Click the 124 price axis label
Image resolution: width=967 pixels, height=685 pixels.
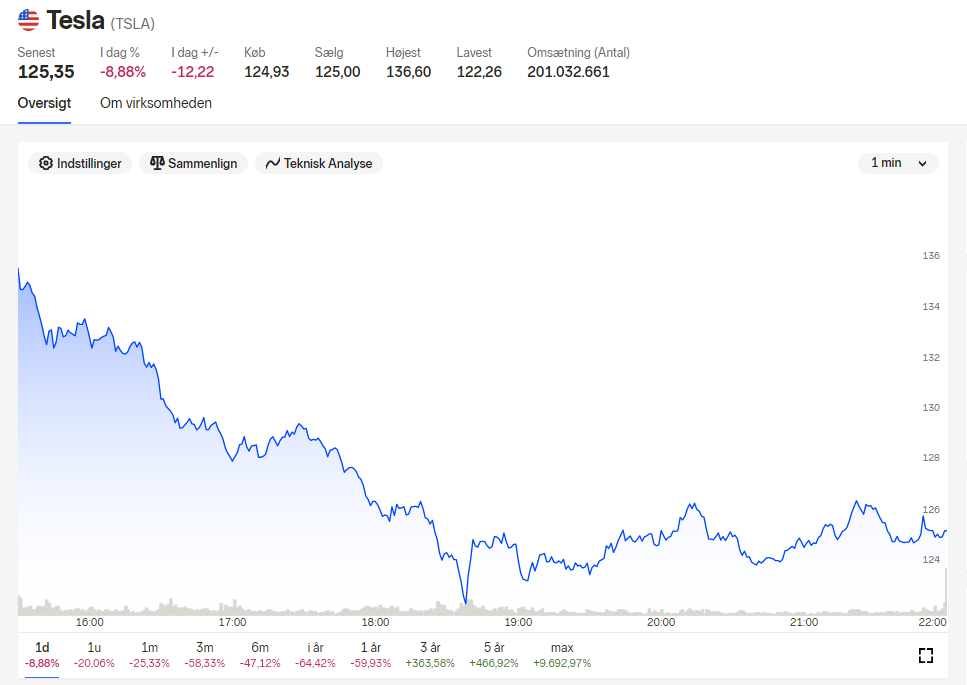click(931, 559)
